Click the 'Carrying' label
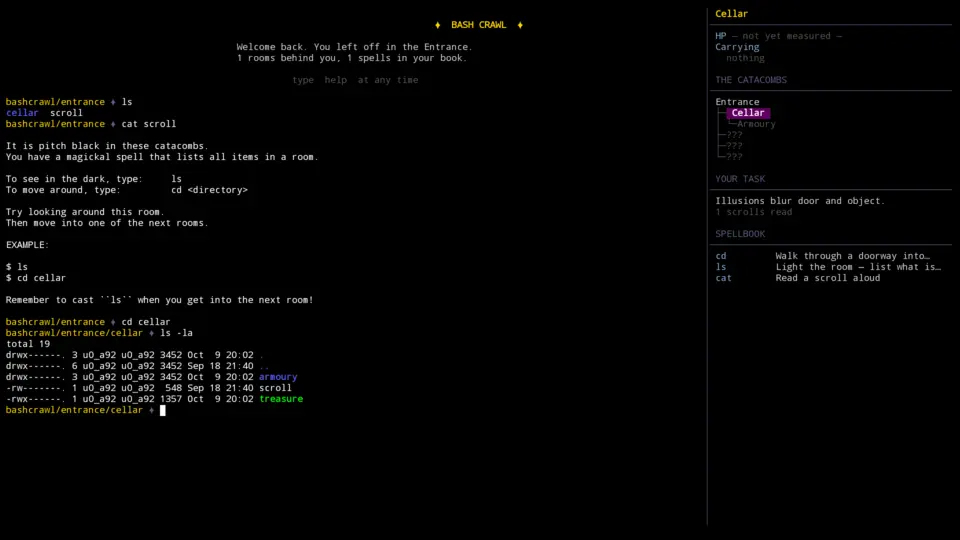The height and width of the screenshot is (540, 960). point(737,47)
